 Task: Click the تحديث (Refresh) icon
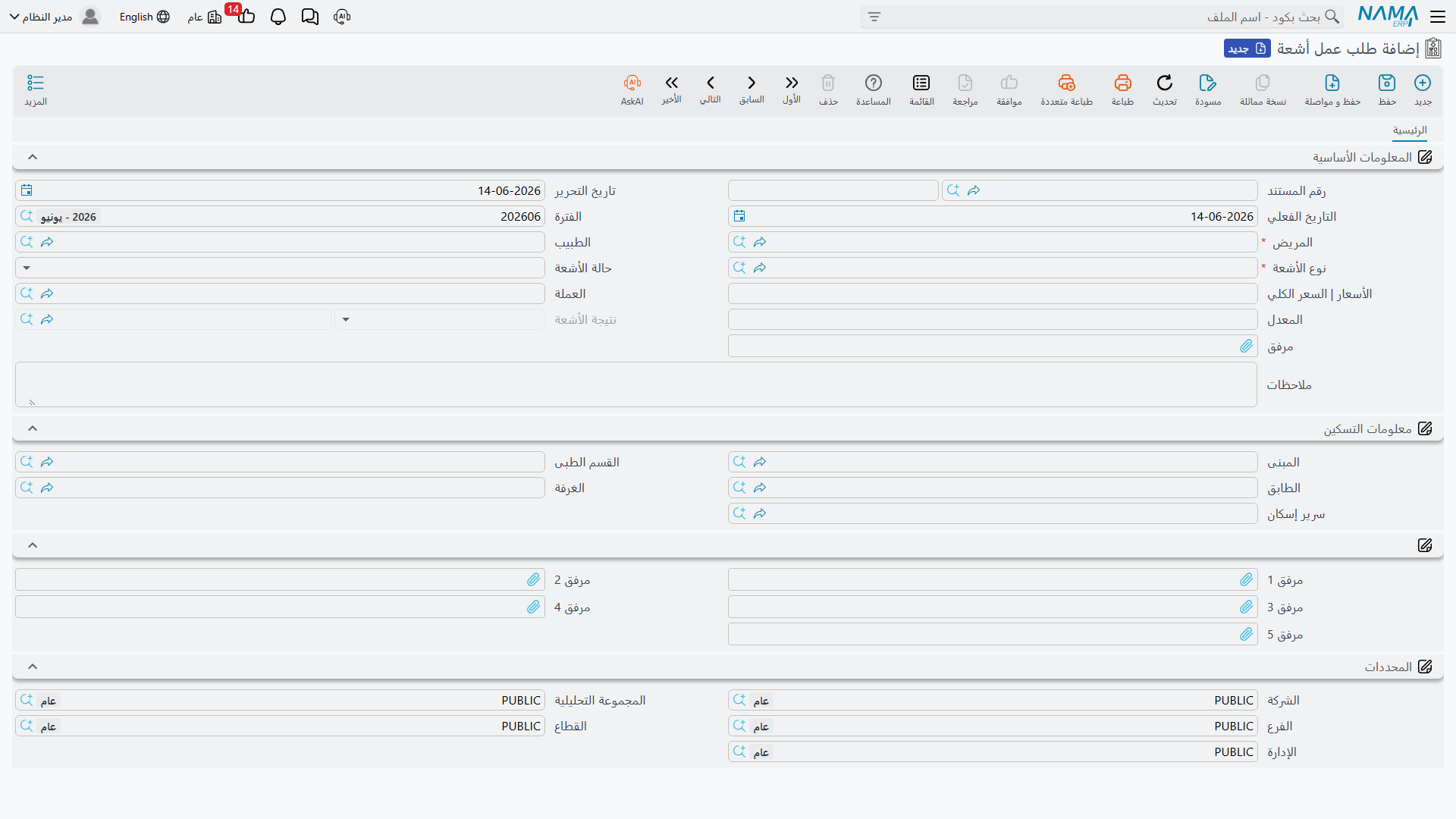pos(1165,83)
